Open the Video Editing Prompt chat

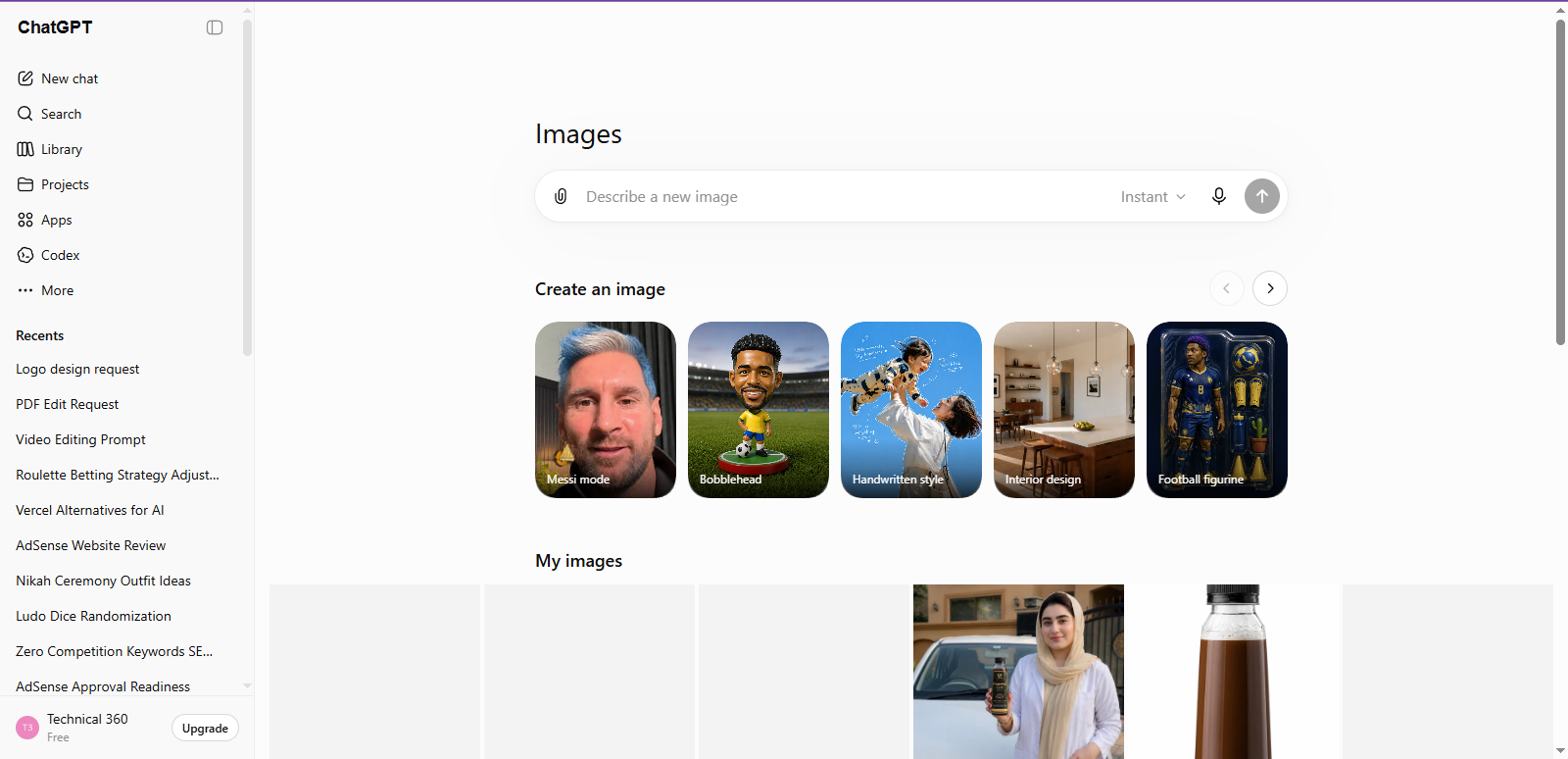[x=122, y=439]
